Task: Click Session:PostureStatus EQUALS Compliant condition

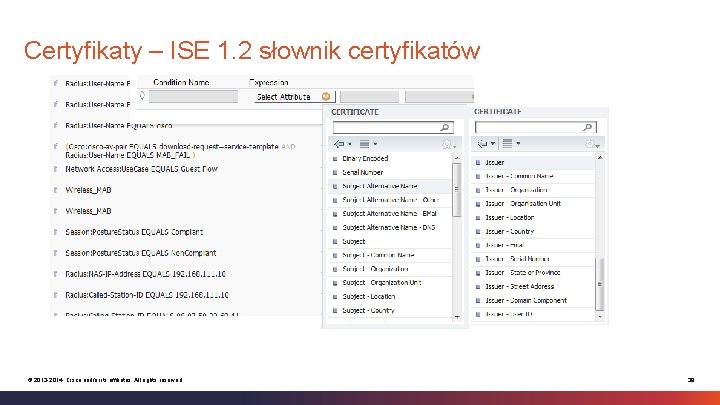Action: pyautogui.click(x=134, y=232)
